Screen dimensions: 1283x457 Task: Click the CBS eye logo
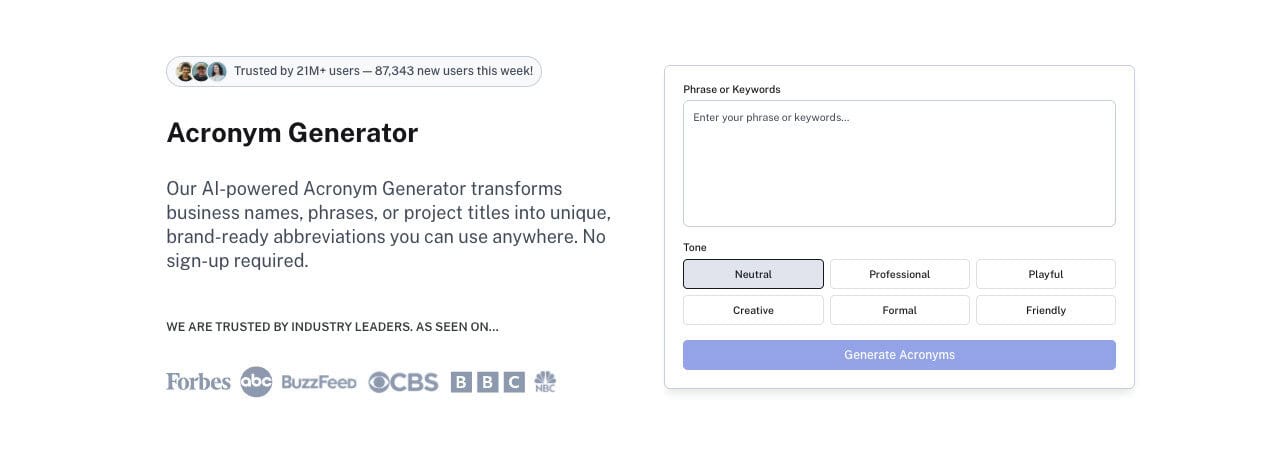pyautogui.click(x=403, y=382)
